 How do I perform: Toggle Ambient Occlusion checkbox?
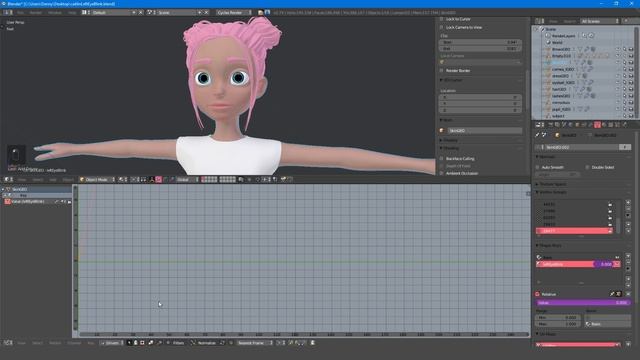pos(441,173)
